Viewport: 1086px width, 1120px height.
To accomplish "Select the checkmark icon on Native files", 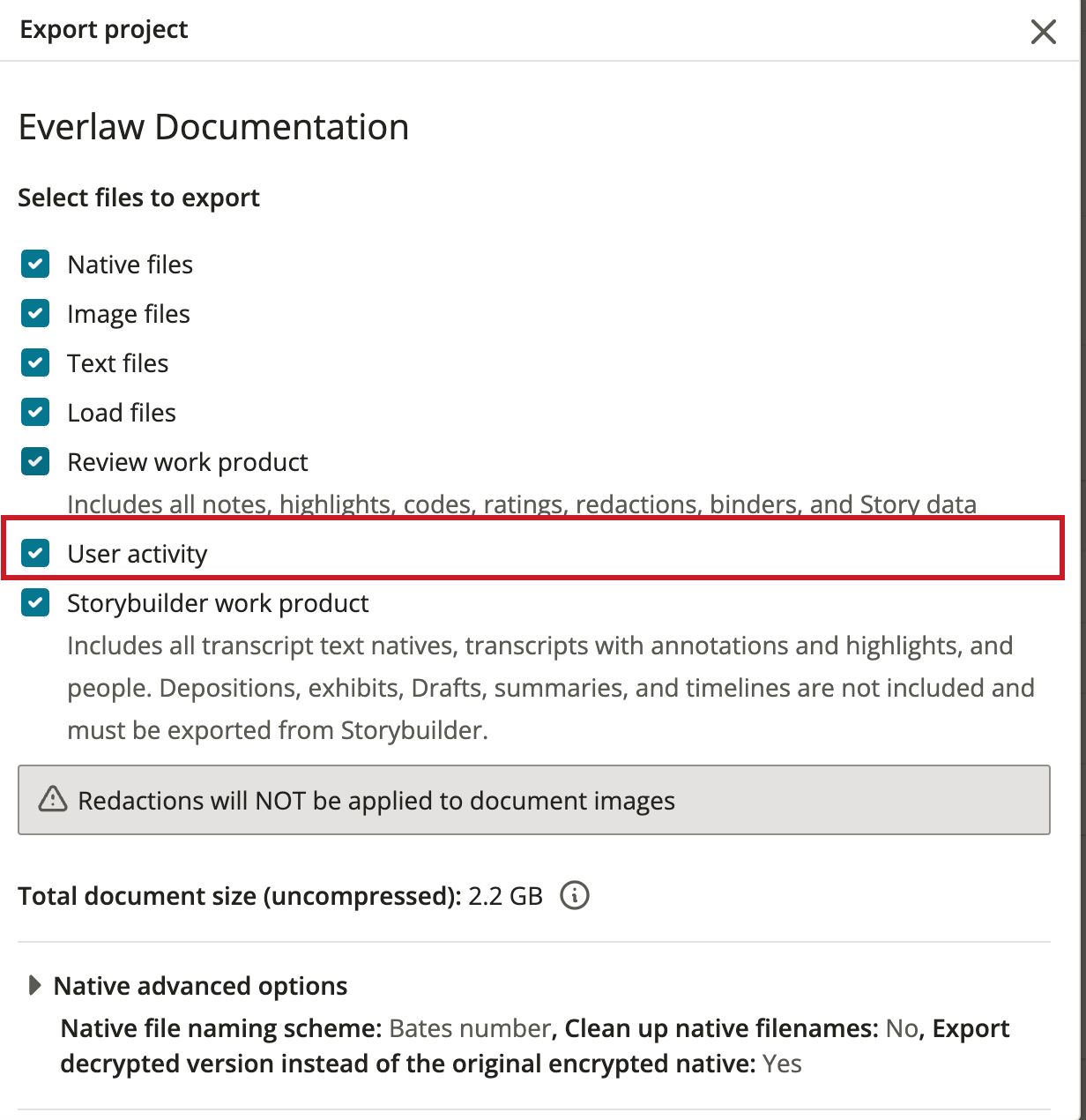I will (x=34, y=264).
